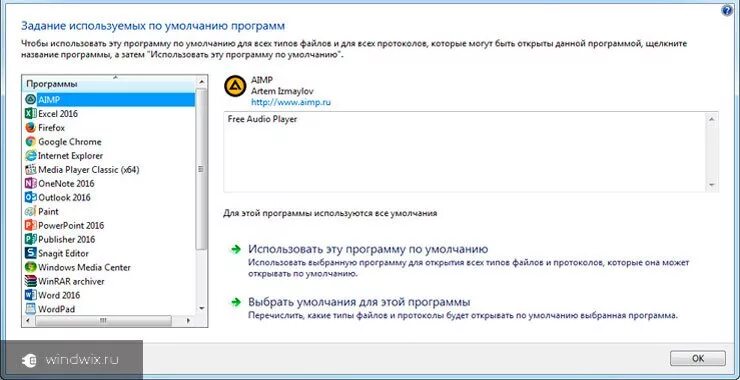The height and width of the screenshot is (380, 740).
Task: Click programs list horizontal scrollbar thumb
Action: (x=103, y=321)
